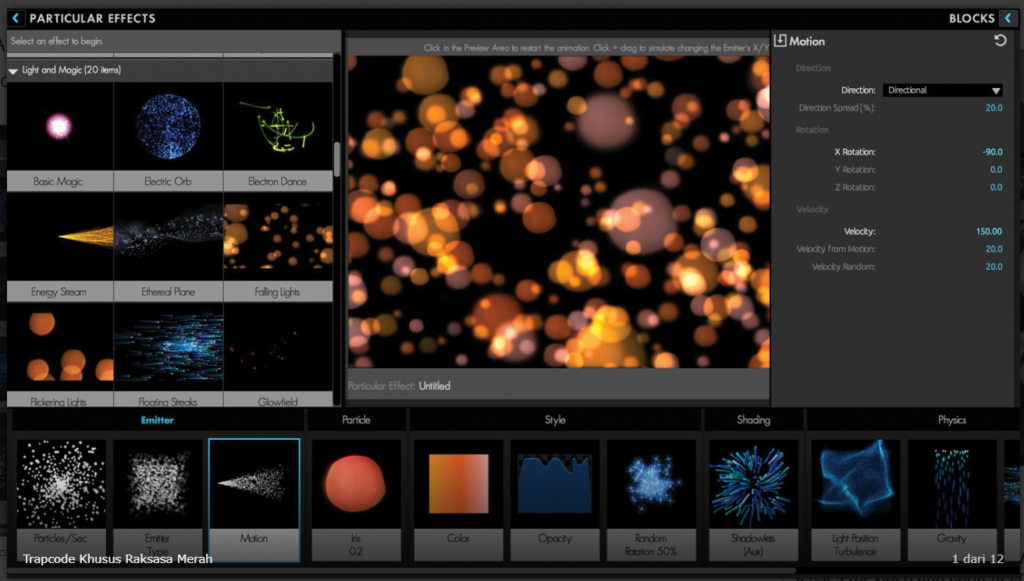The width and height of the screenshot is (1024, 581).
Task: Select the Gravity physics block
Action: 952,499
